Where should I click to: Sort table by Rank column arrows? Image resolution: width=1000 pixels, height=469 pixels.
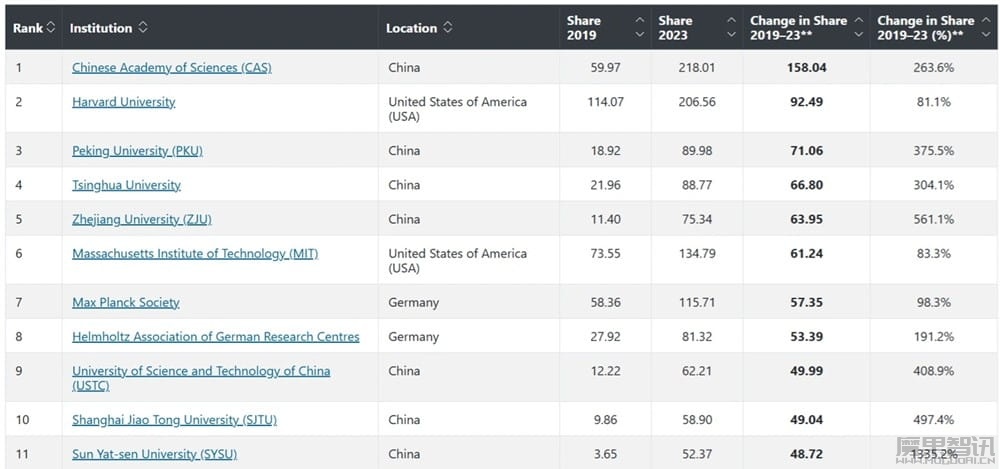(51, 28)
